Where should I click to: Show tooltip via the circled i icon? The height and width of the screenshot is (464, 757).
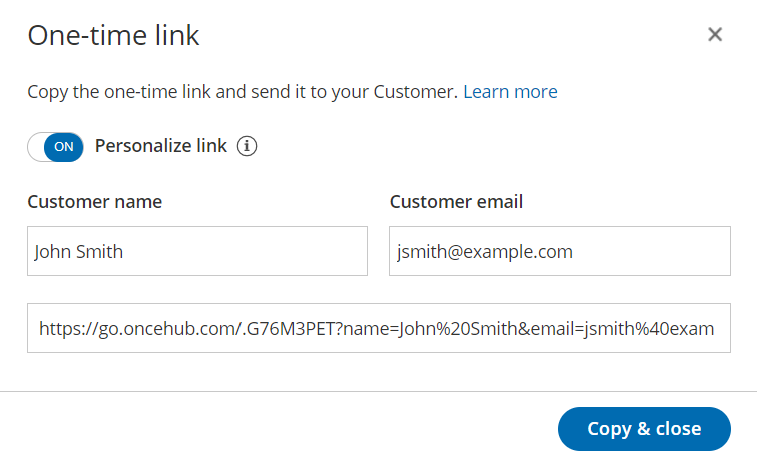(247, 146)
